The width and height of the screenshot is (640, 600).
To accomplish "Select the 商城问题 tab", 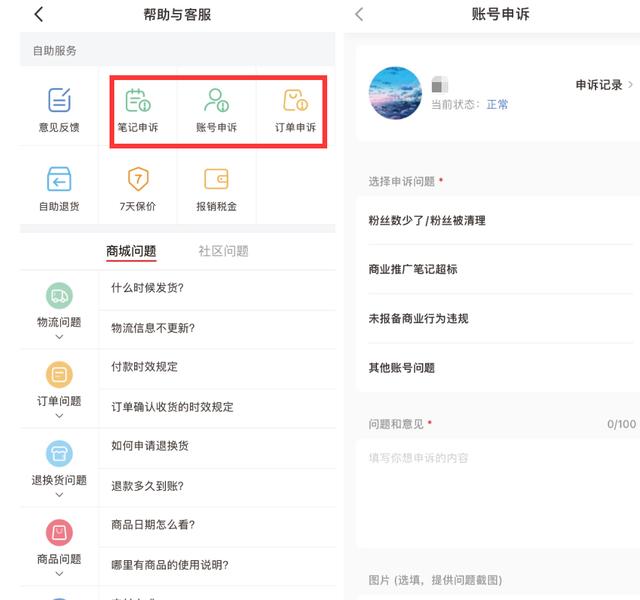I will tap(131, 251).
